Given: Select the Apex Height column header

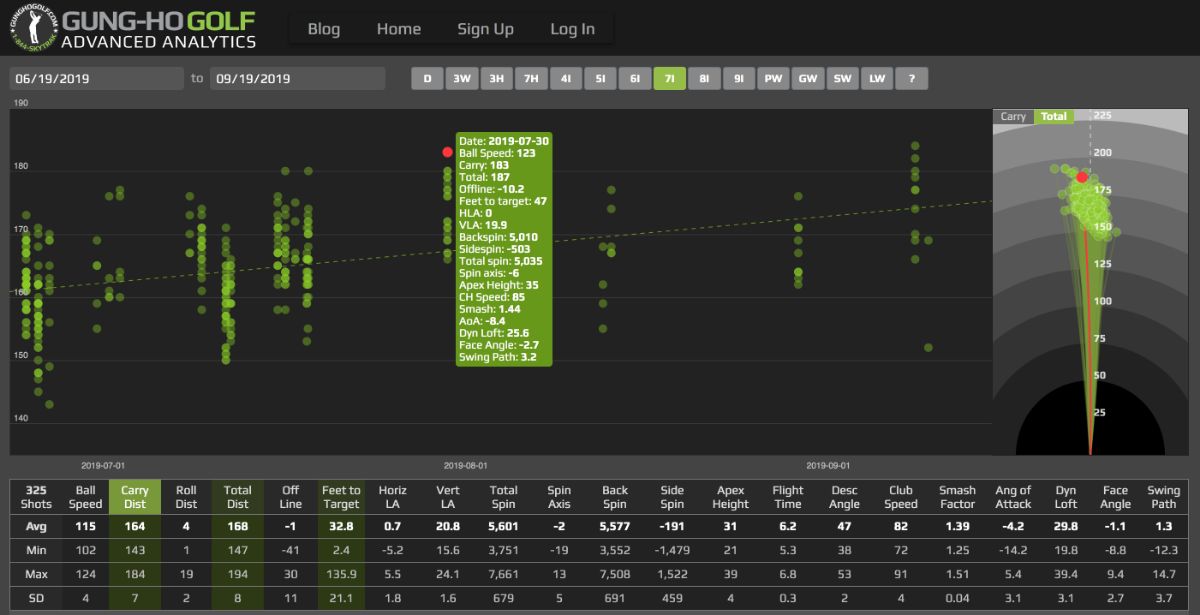Looking at the screenshot, I should point(730,497).
